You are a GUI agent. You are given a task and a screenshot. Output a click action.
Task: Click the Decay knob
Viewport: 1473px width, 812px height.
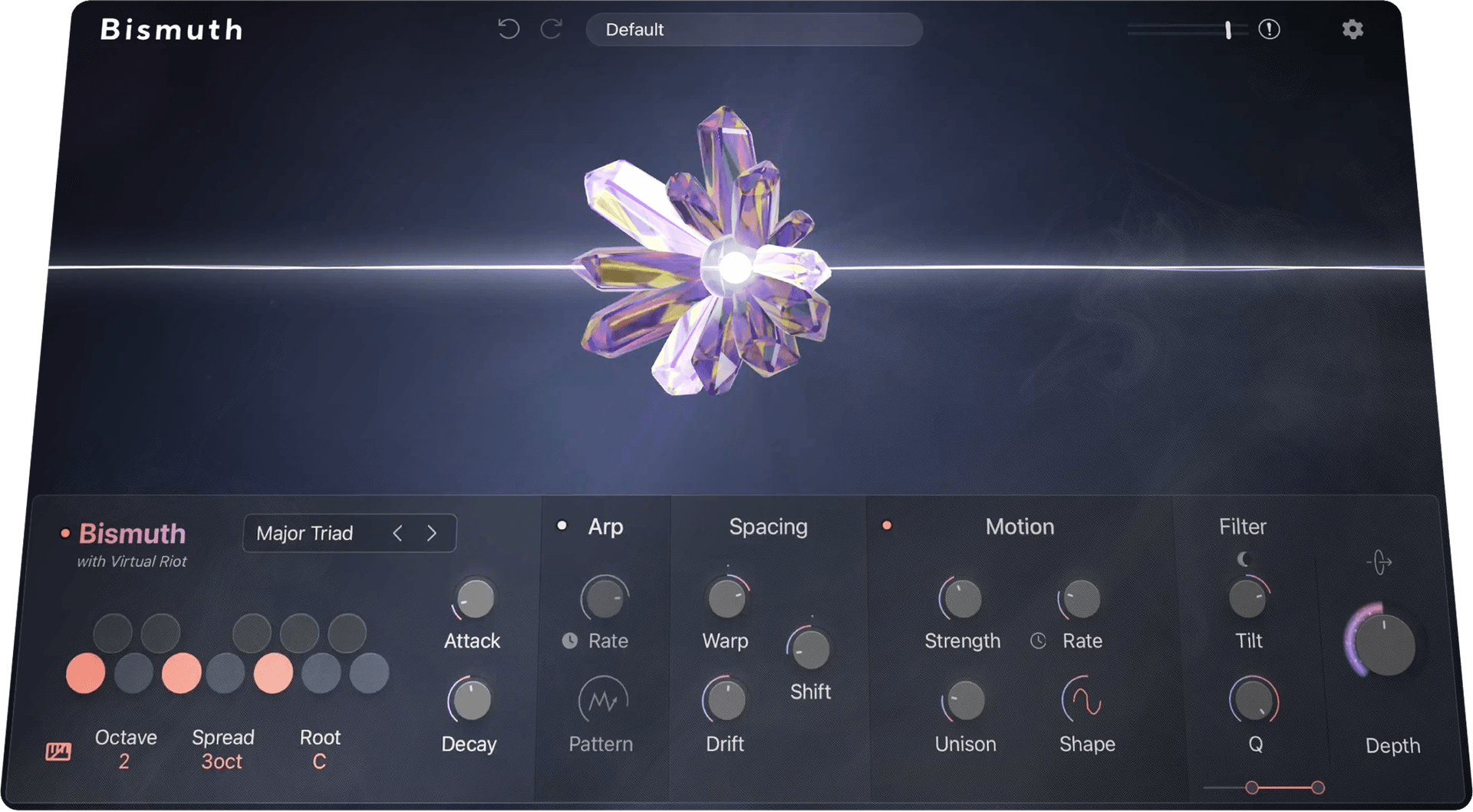tap(471, 700)
